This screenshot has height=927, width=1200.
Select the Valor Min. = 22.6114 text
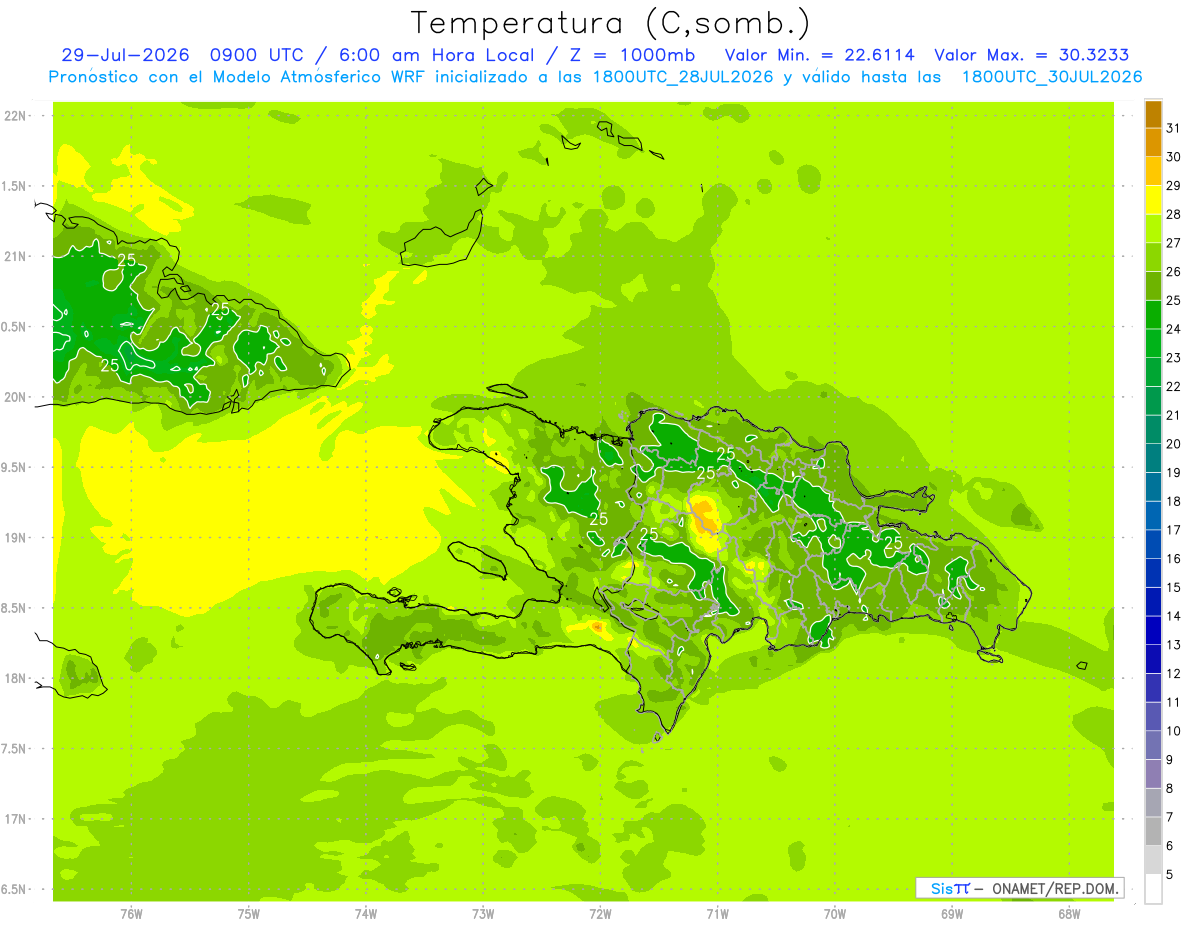click(819, 55)
